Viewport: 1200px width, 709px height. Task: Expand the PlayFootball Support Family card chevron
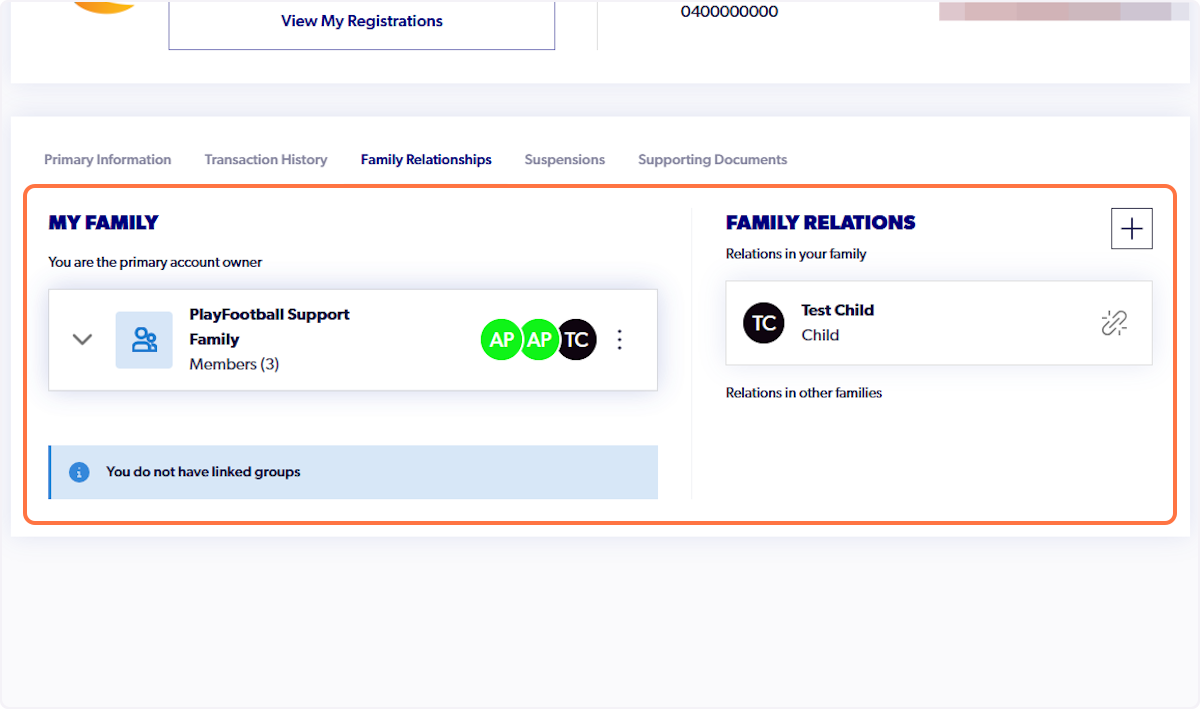82,339
